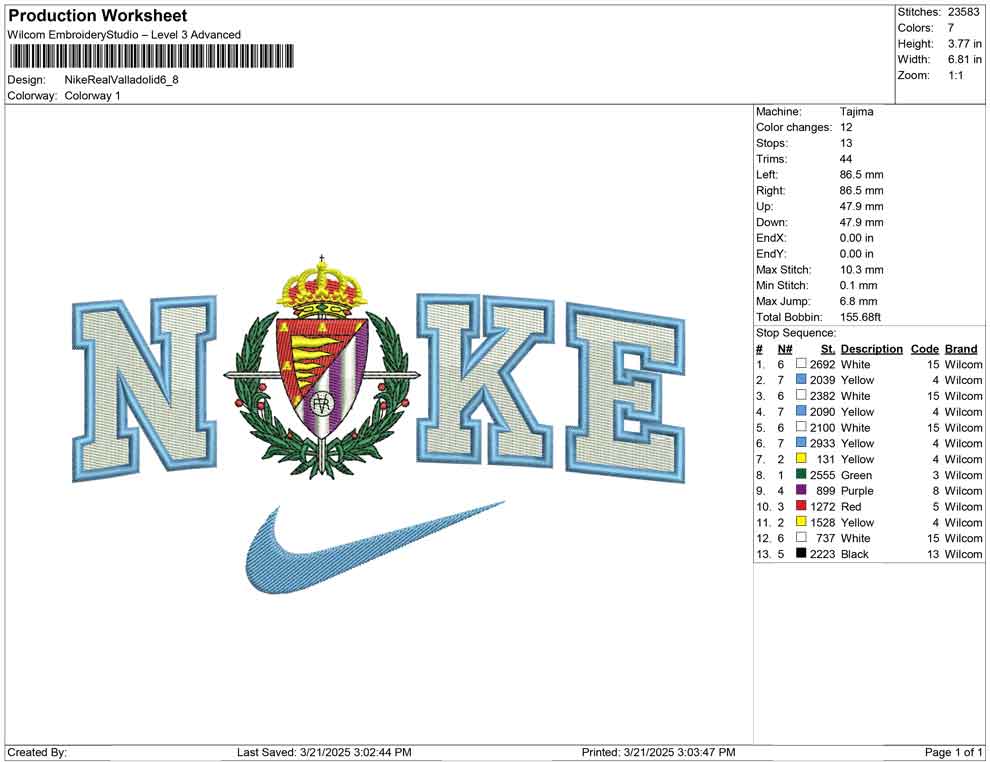Click the St. column header
The width and height of the screenshot is (990, 762).
(828, 348)
